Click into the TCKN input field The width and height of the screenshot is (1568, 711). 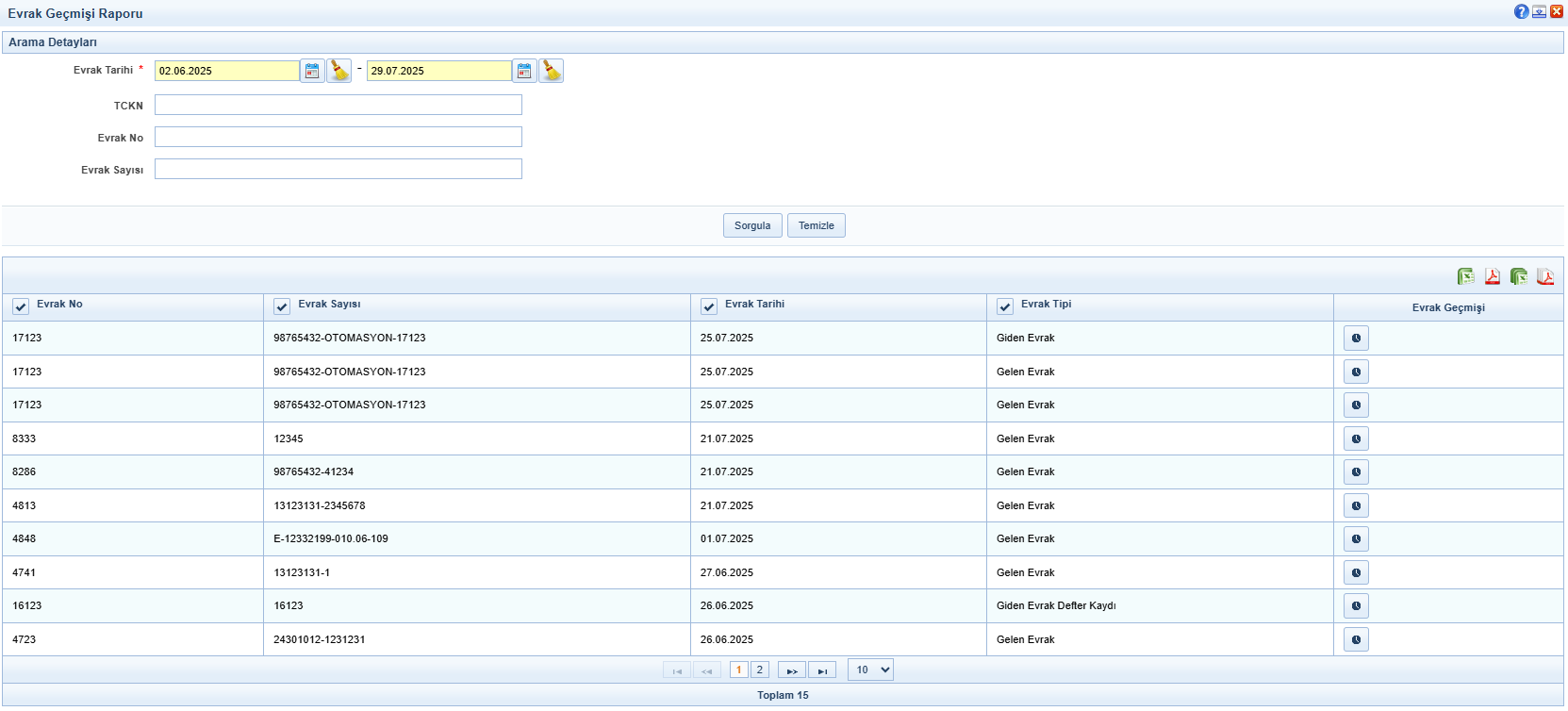(338, 105)
